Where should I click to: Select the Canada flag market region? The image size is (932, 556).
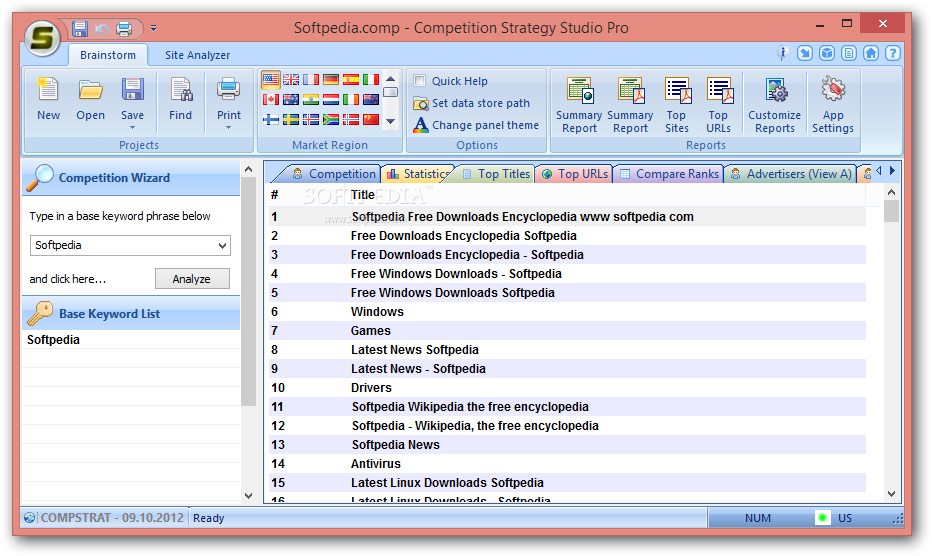271,100
